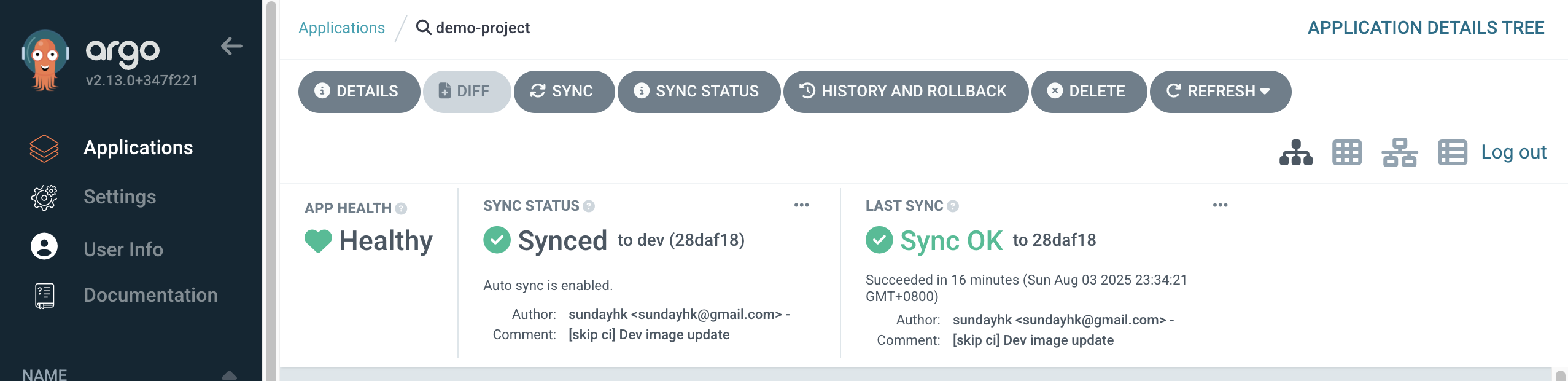The width and height of the screenshot is (1568, 381).
Task: Click Sync Status author 'sundayhk <sundayhk@gmail.com>'
Action: coord(675,314)
